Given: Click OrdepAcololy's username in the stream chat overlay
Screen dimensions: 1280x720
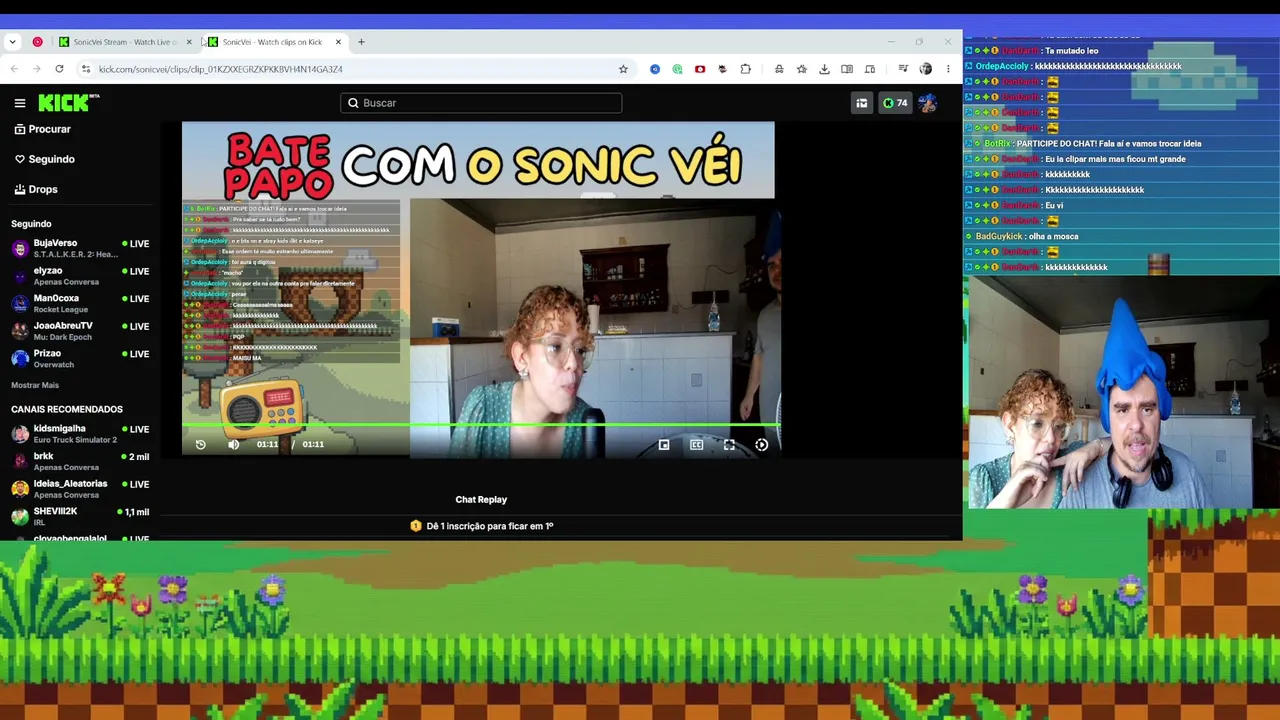Looking at the screenshot, I should (1002, 66).
